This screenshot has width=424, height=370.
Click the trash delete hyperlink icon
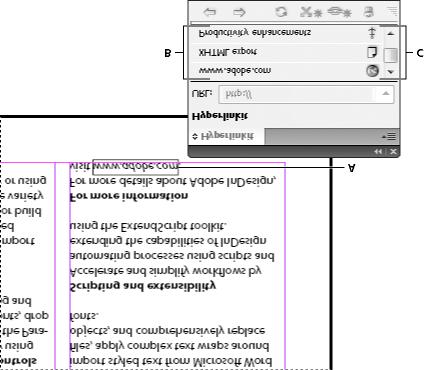click(368, 12)
